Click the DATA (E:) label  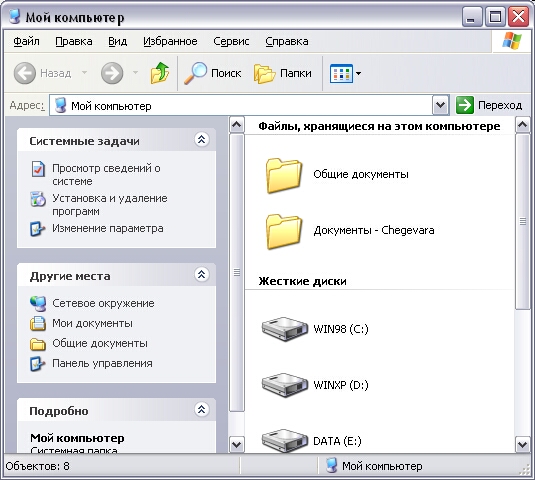coord(337,441)
